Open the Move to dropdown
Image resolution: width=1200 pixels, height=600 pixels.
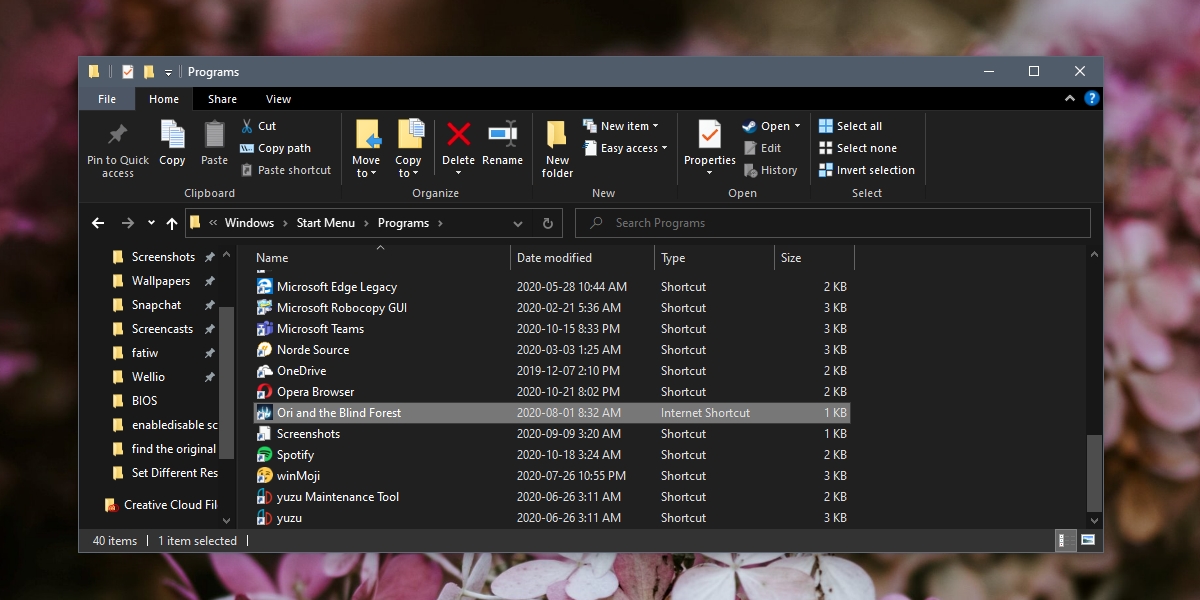tap(366, 149)
